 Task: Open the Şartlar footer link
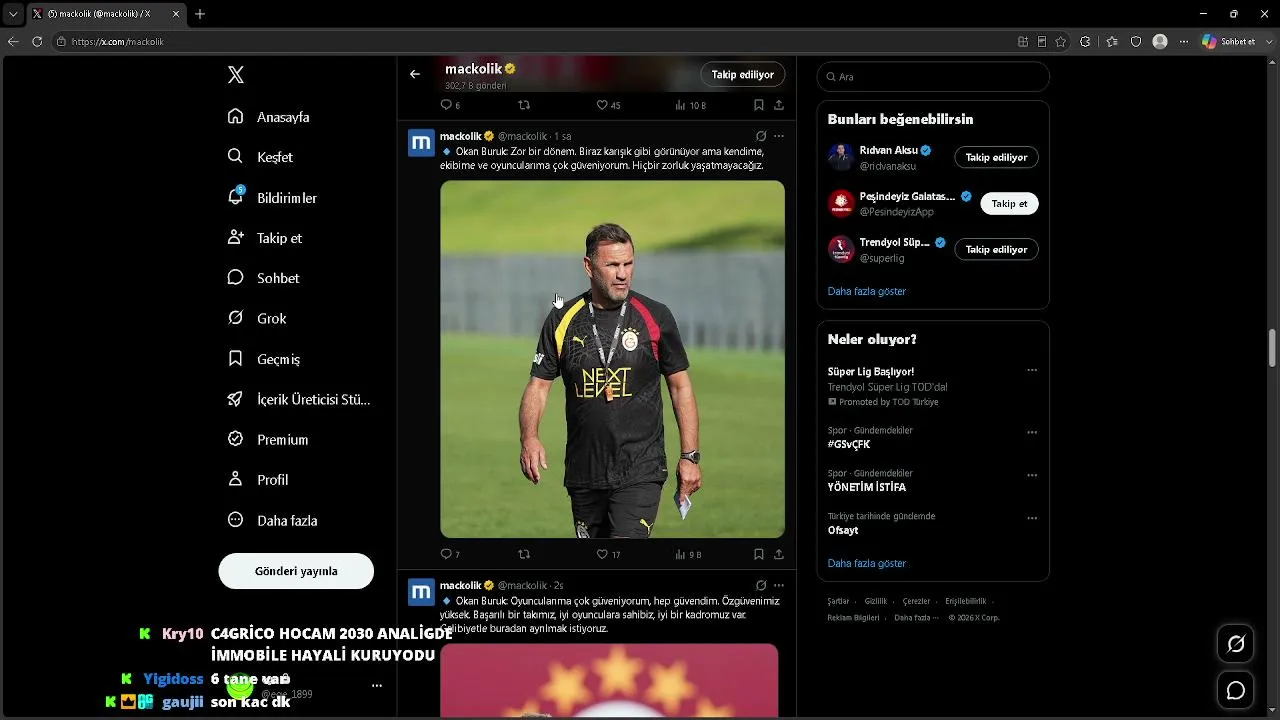coord(838,601)
